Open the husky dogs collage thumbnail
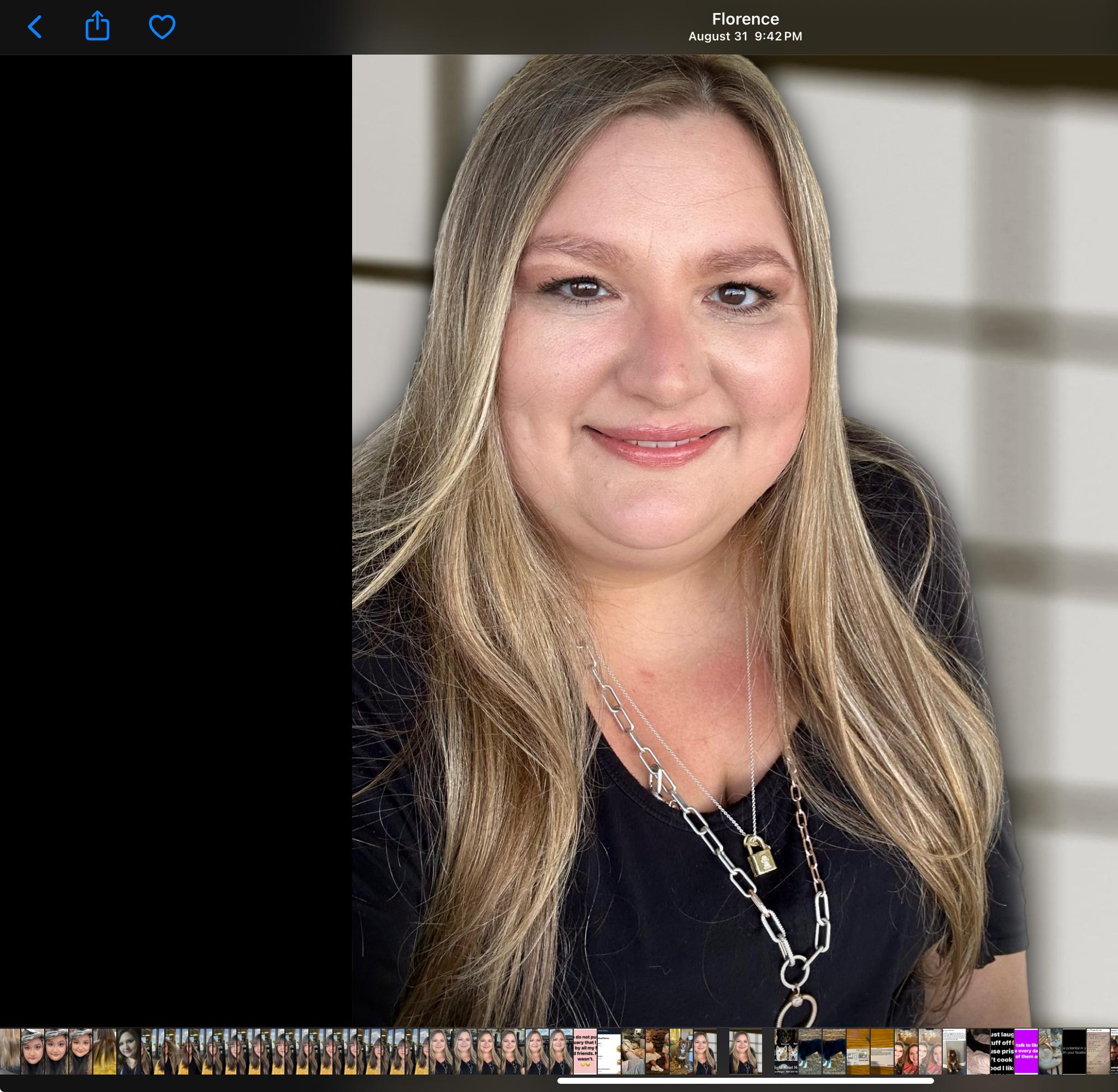Viewport: 1118px width, 1092px height. (x=786, y=1051)
